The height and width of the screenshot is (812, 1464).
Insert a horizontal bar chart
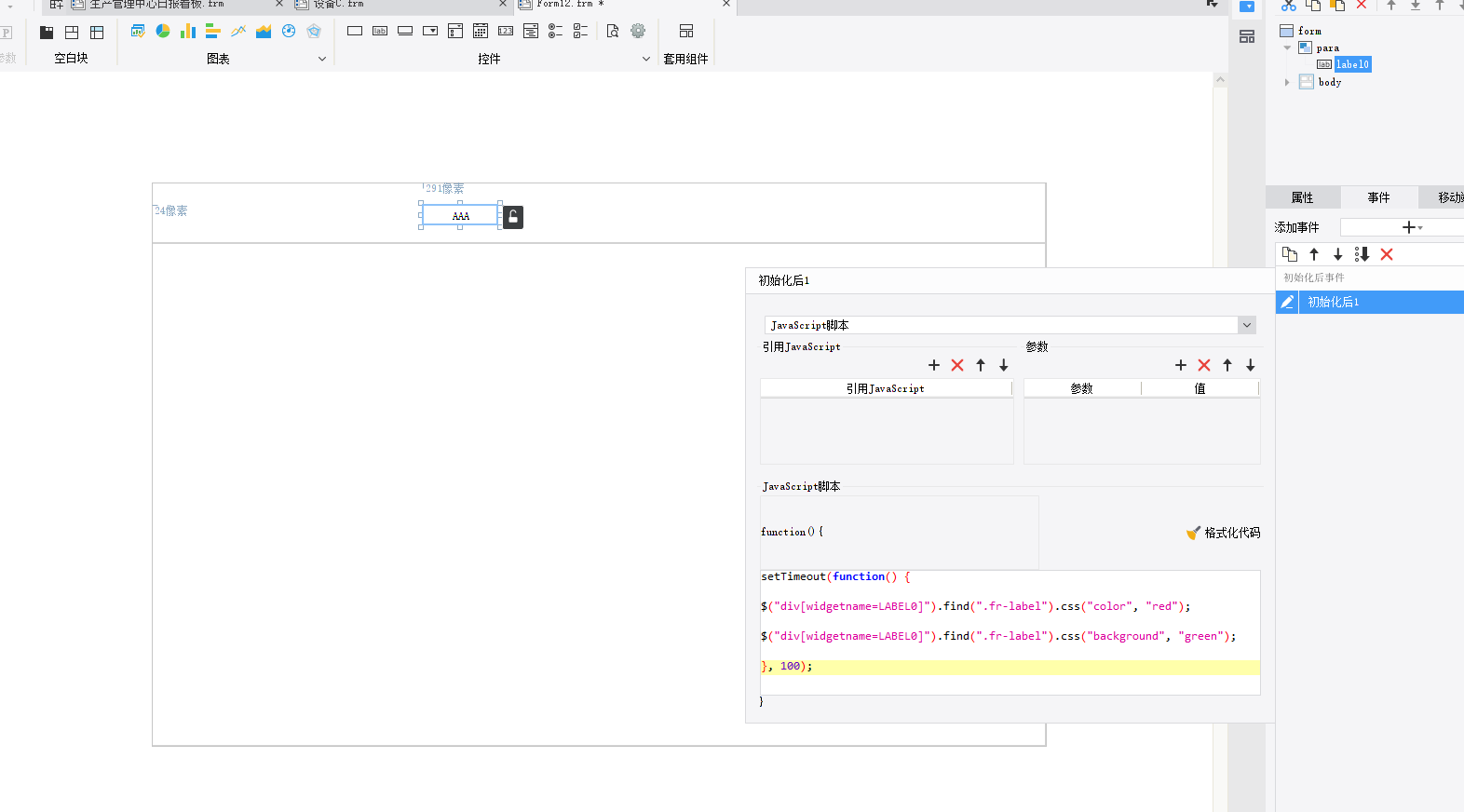click(x=212, y=31)
